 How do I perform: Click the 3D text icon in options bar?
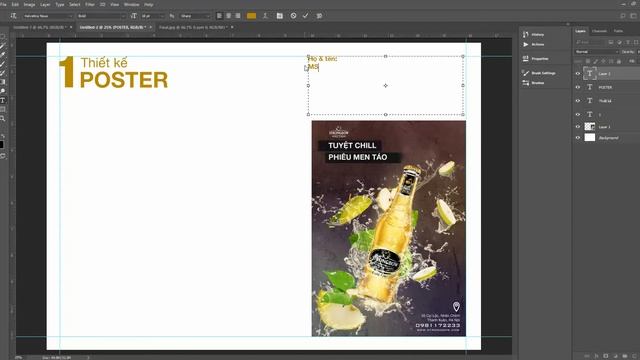pyautogui.click(x=319, y=16)
